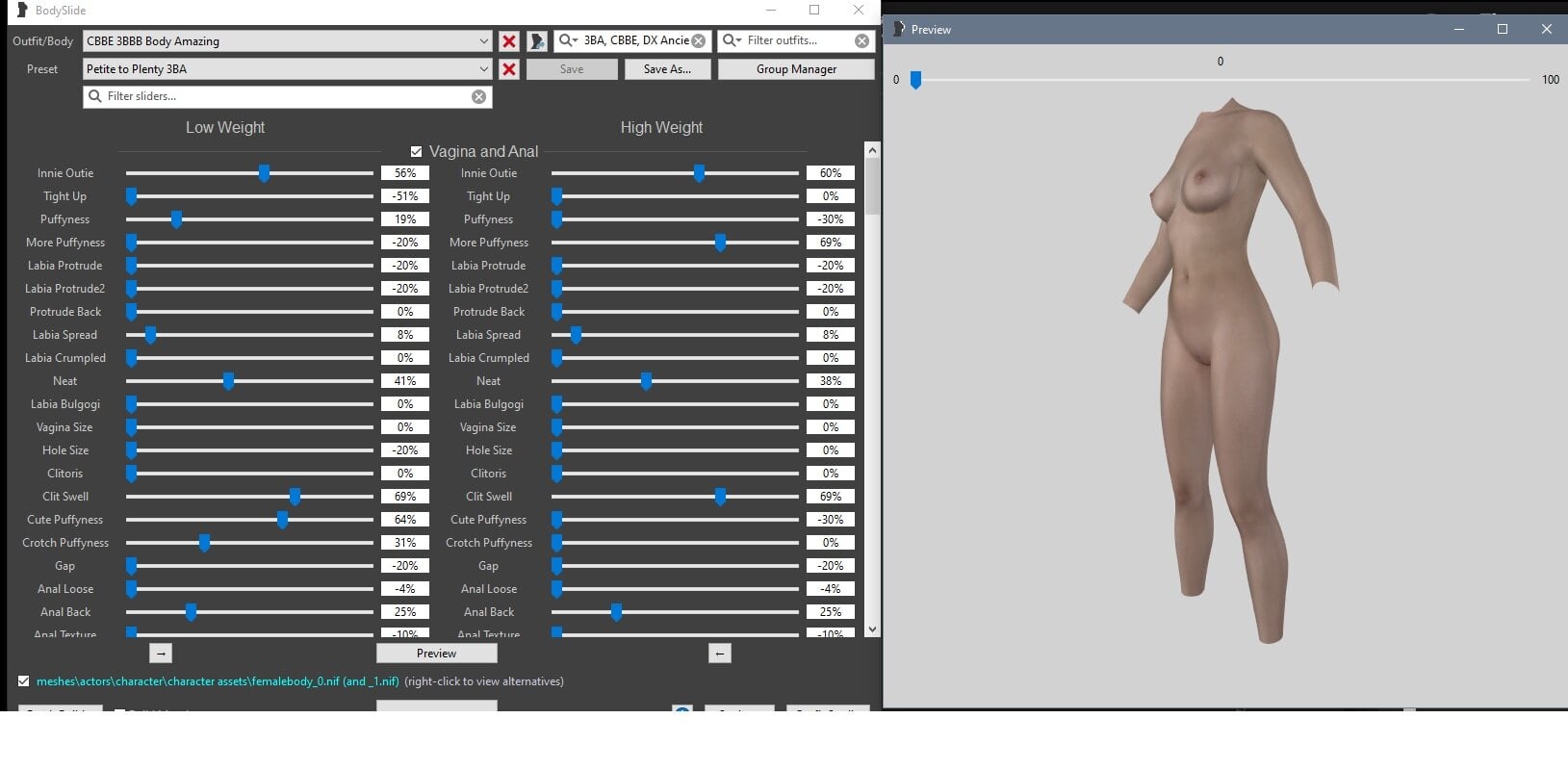Click the Preview button below sliders
1568x770 pixels.
coord(436,654)
